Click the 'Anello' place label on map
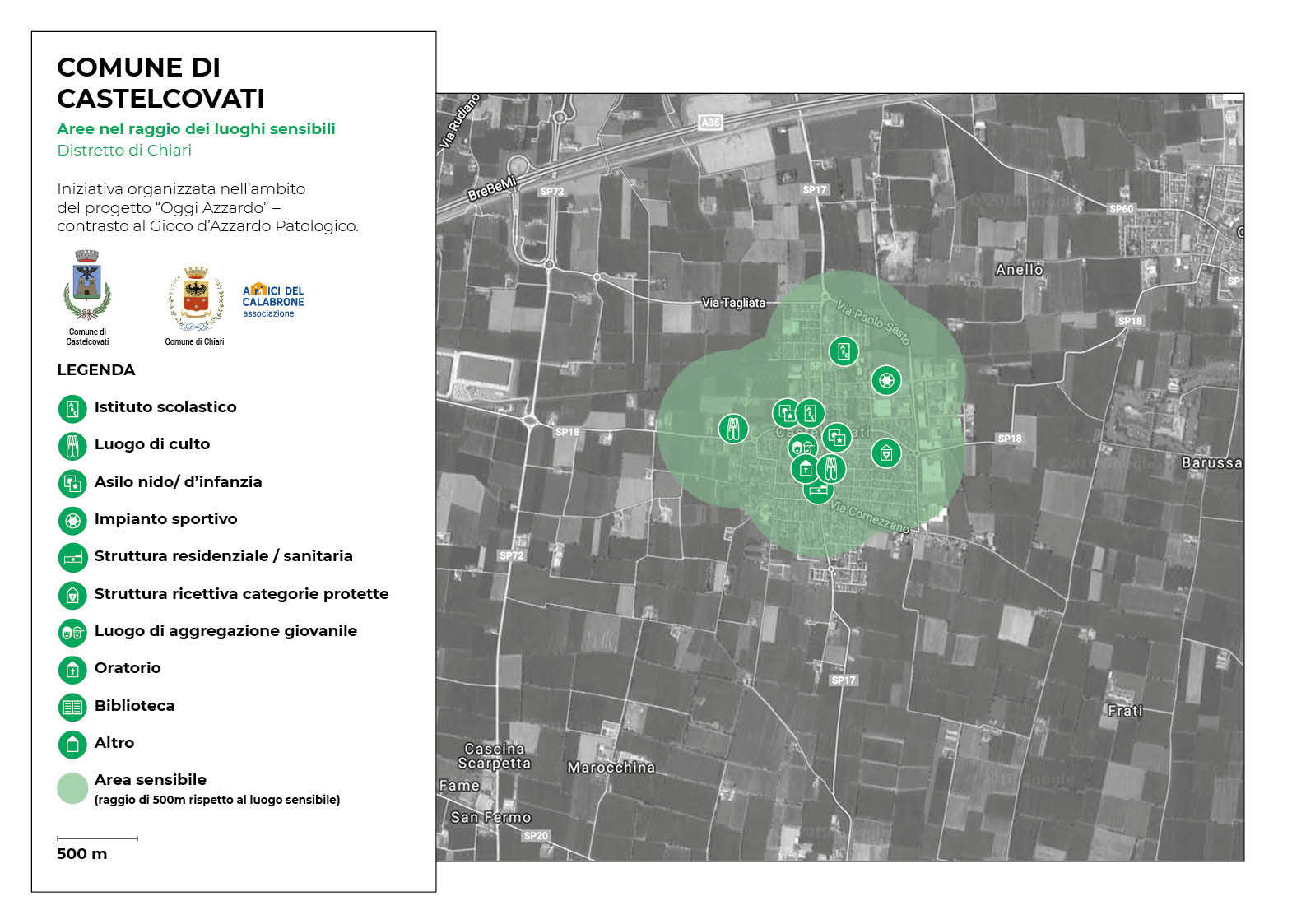1306x924 pixels. [1020, 270]
